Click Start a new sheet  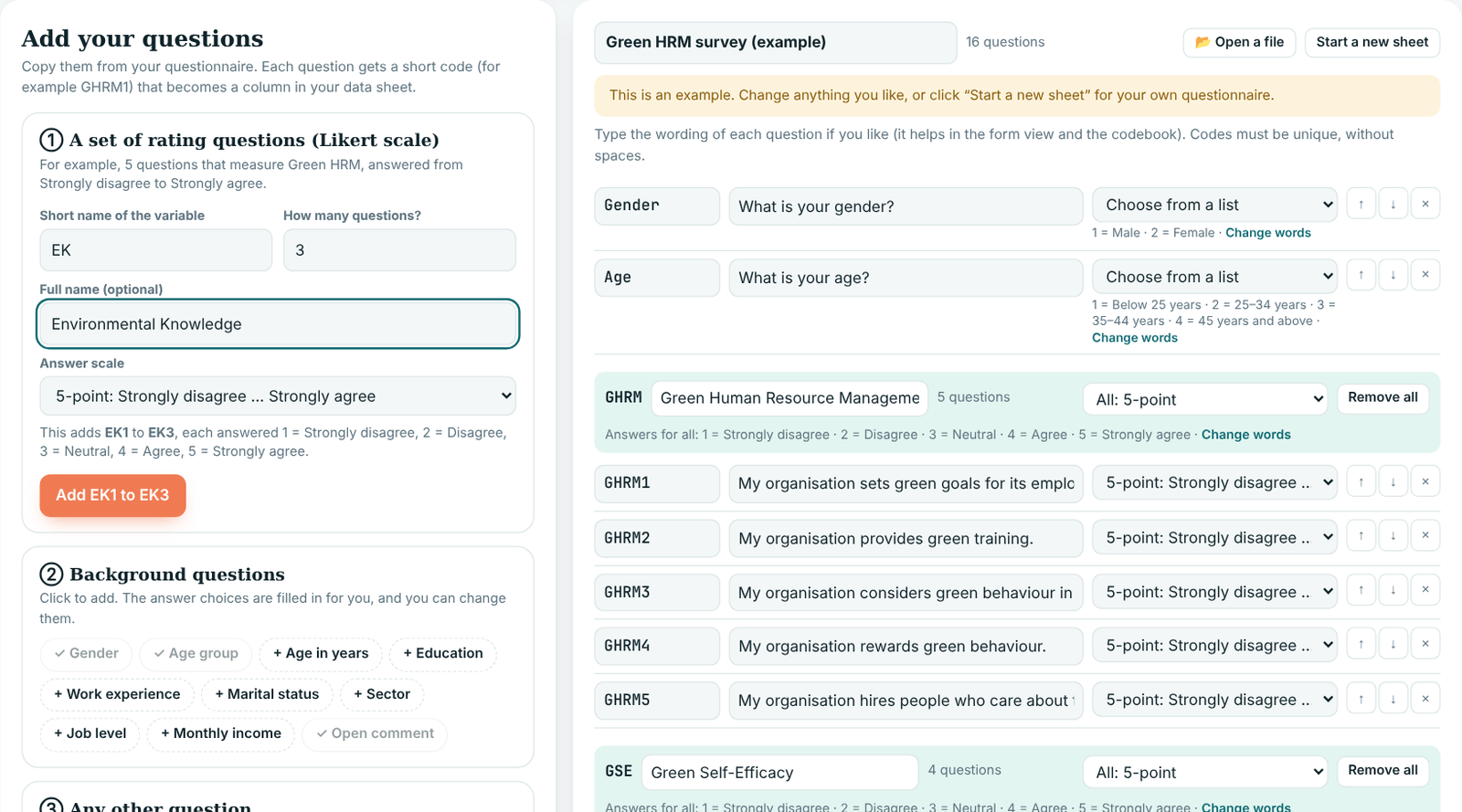tap(1372, 42)
